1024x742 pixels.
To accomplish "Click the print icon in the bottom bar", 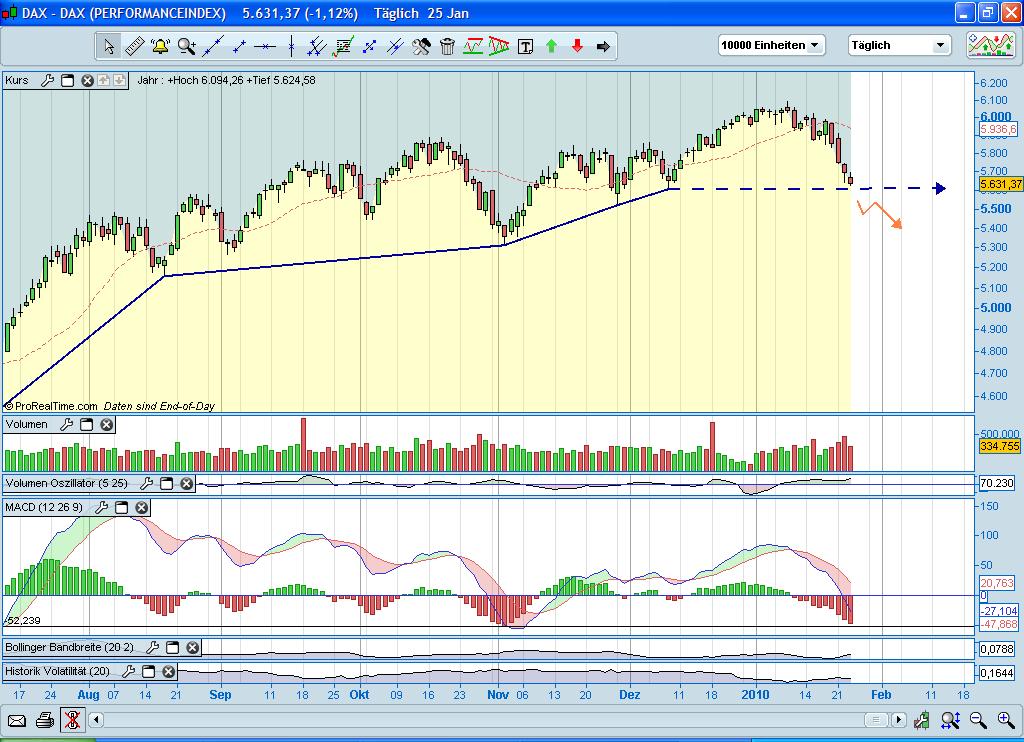I will pos(45,720).
